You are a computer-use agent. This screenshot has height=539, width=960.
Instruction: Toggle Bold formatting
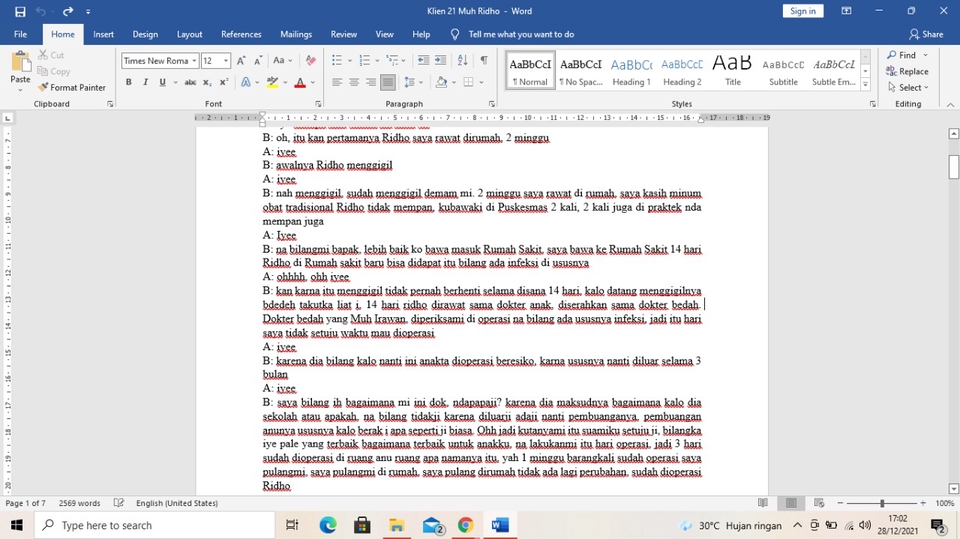129,82
